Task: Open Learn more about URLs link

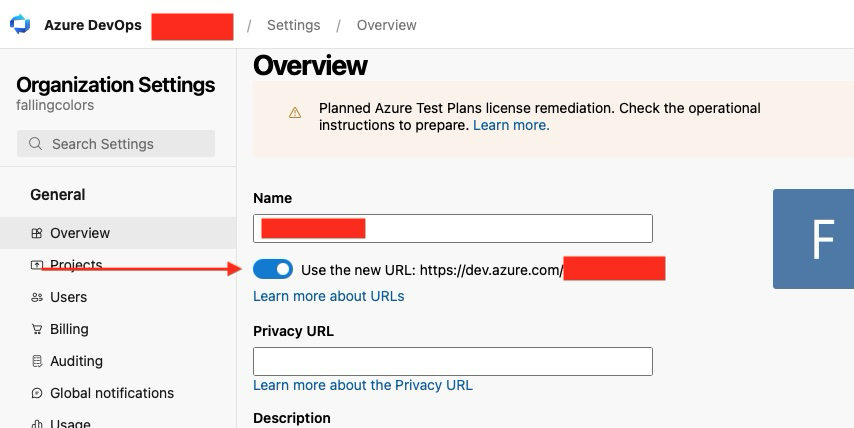Action: pos(328,296)
